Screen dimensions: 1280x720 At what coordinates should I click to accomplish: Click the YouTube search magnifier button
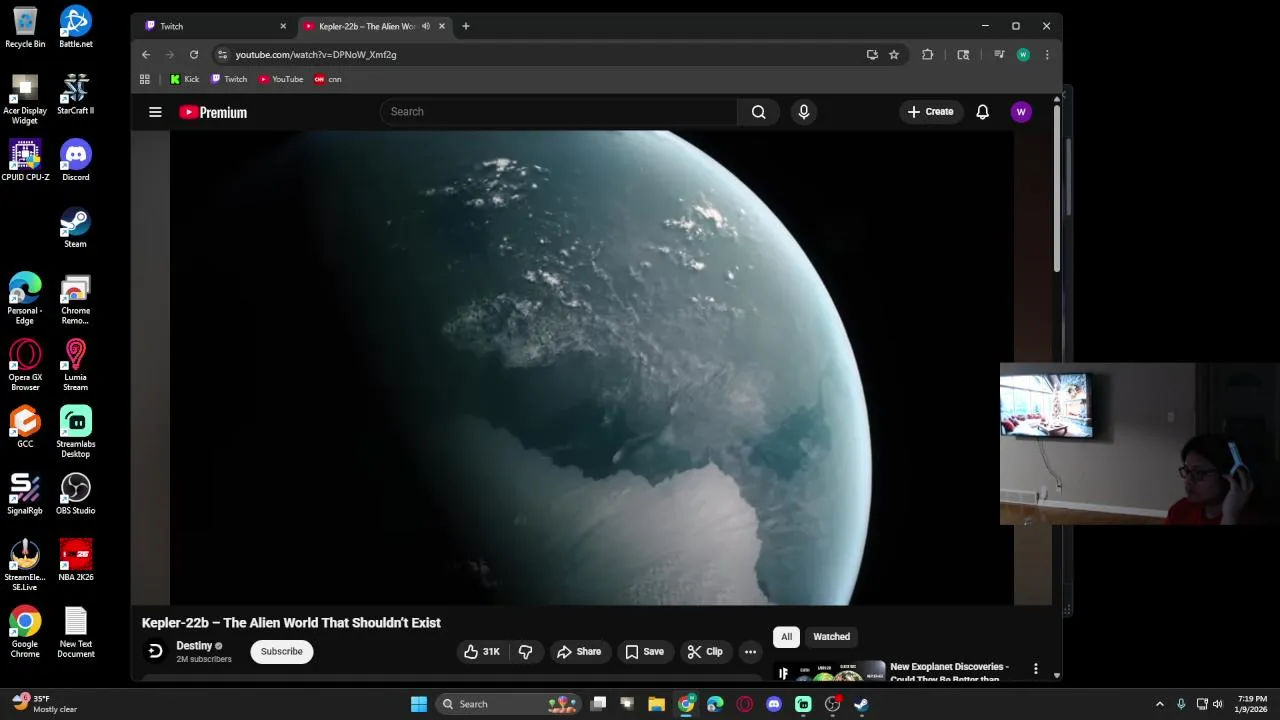coord(758,112)
